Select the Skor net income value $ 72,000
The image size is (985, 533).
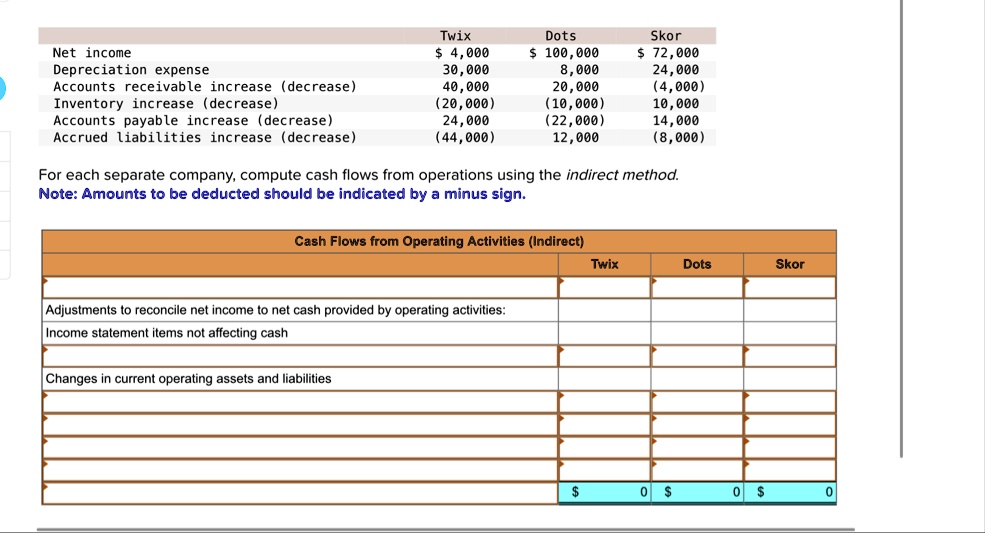tap(668, 53)
